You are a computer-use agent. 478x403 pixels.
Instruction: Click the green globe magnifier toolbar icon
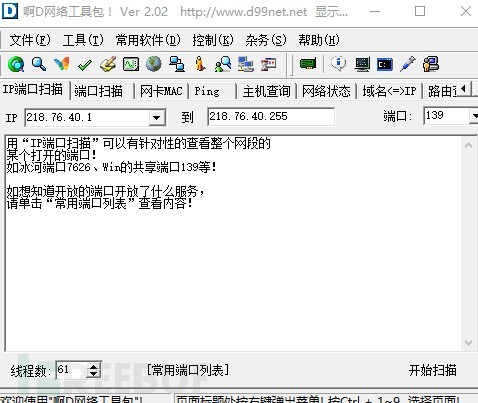click(16, 64)
